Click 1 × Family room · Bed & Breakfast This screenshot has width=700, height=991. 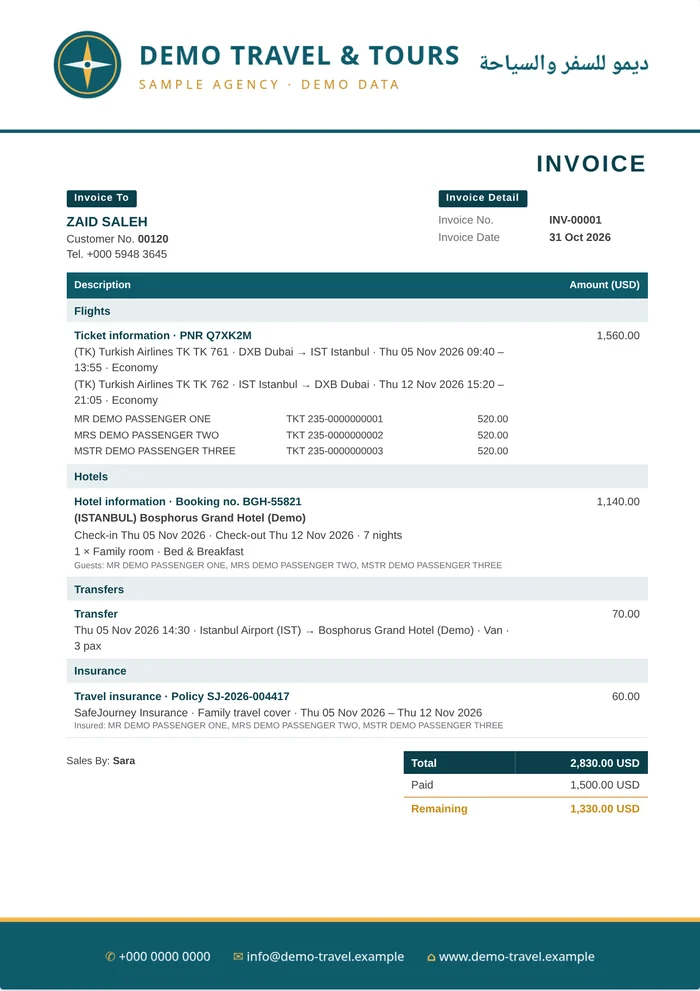pyautogui.click(x=159, y=552)
